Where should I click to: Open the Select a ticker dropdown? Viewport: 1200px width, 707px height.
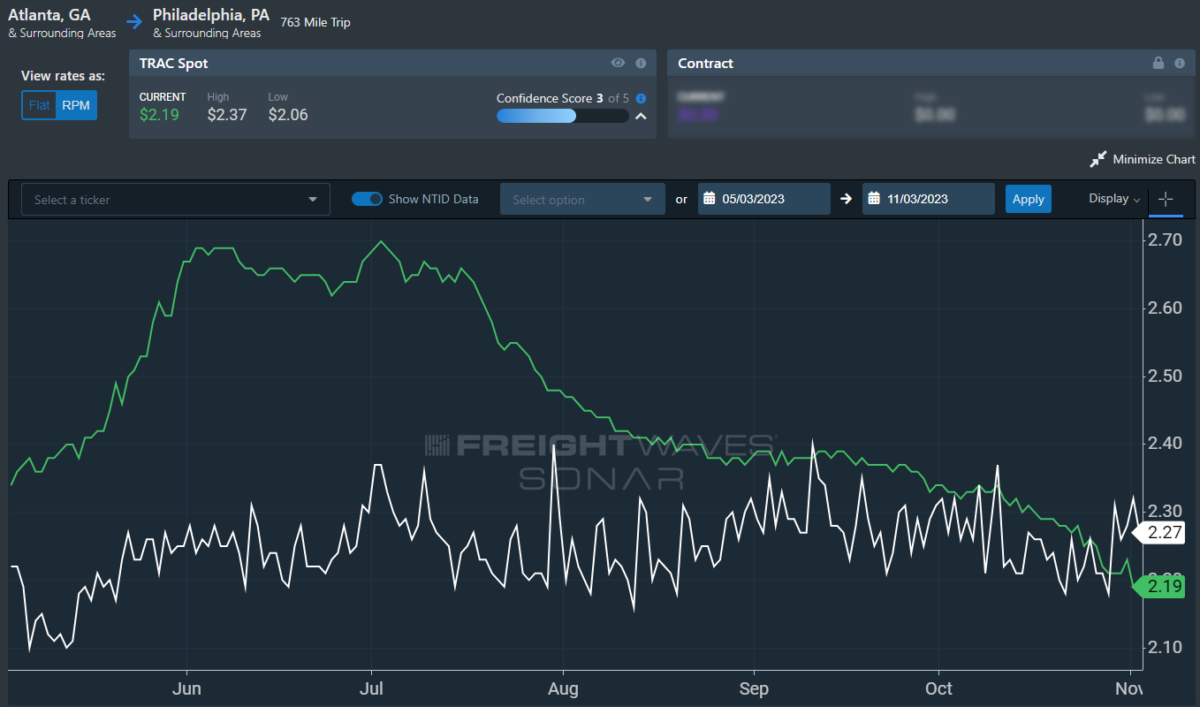(176, 200)
